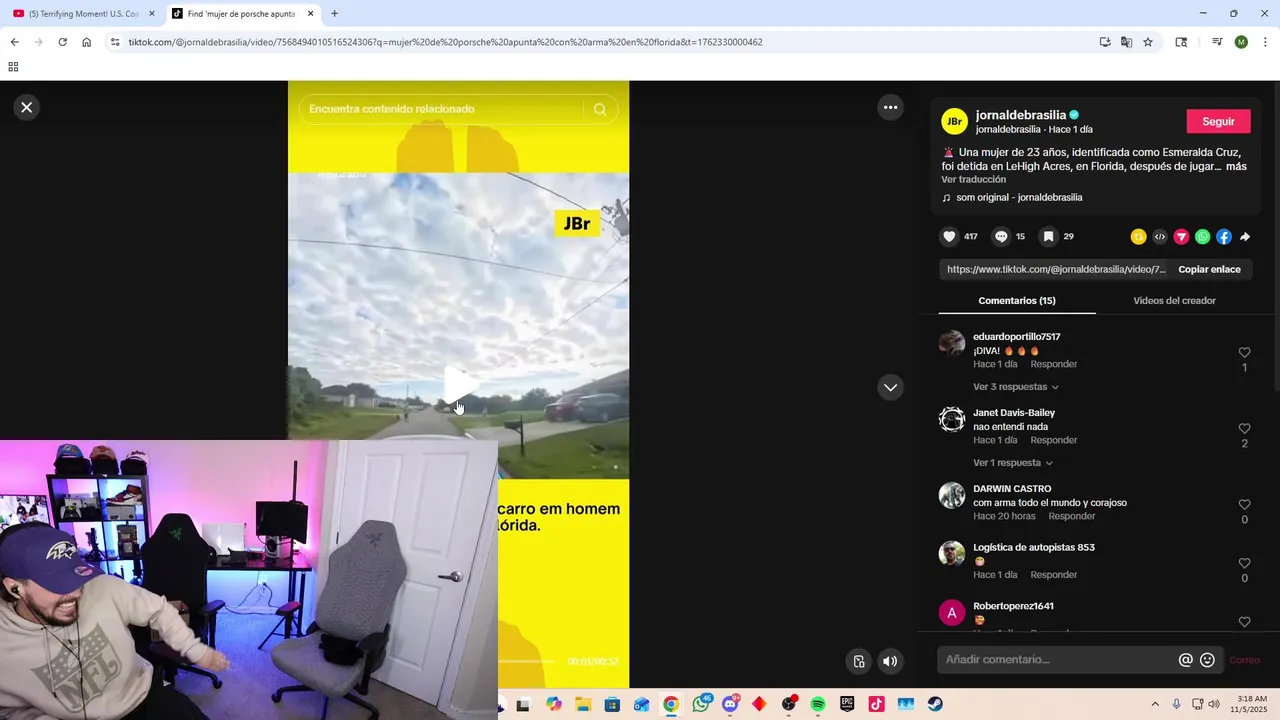Screen dimensions: 1280x720
Task: Get embed code via the </> icon
Action: click(x=1160, y=237)
